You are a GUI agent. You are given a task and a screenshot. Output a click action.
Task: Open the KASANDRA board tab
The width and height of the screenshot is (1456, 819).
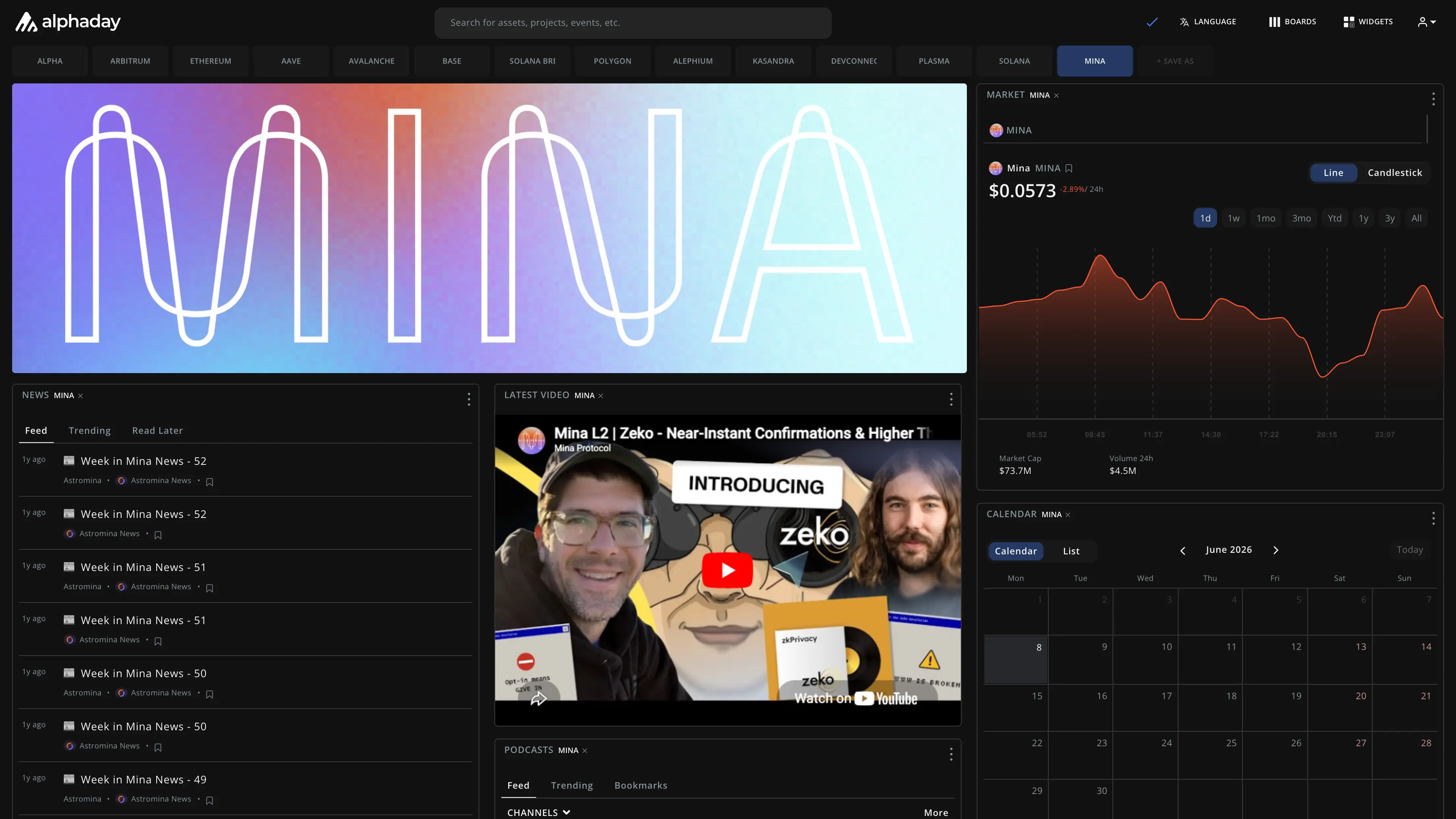tap(773, 61)
